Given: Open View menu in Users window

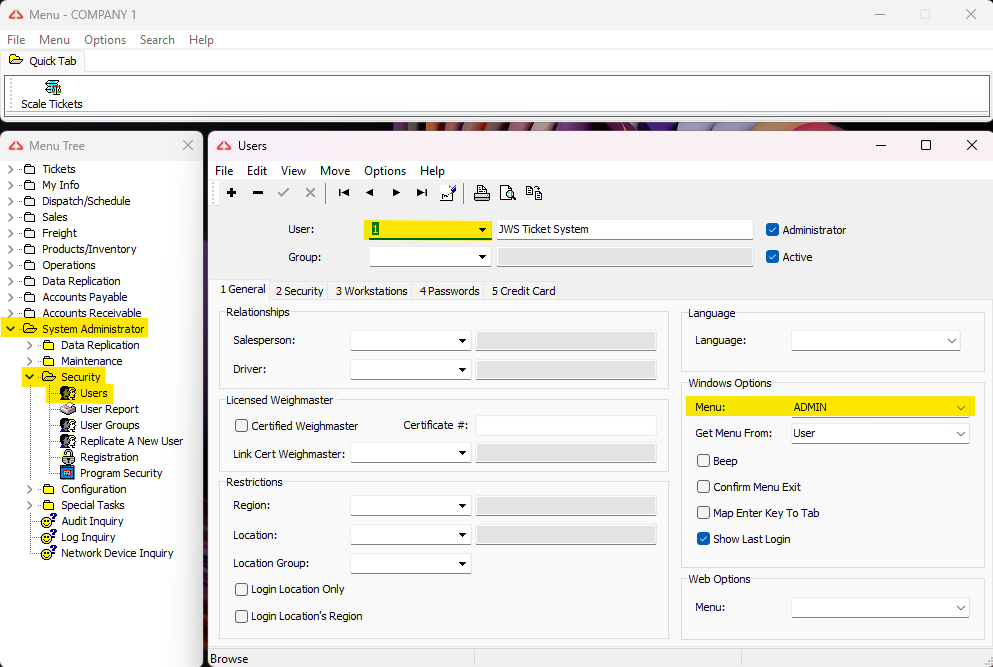Looking at the screenshot, I should click(x=293, y=171).
